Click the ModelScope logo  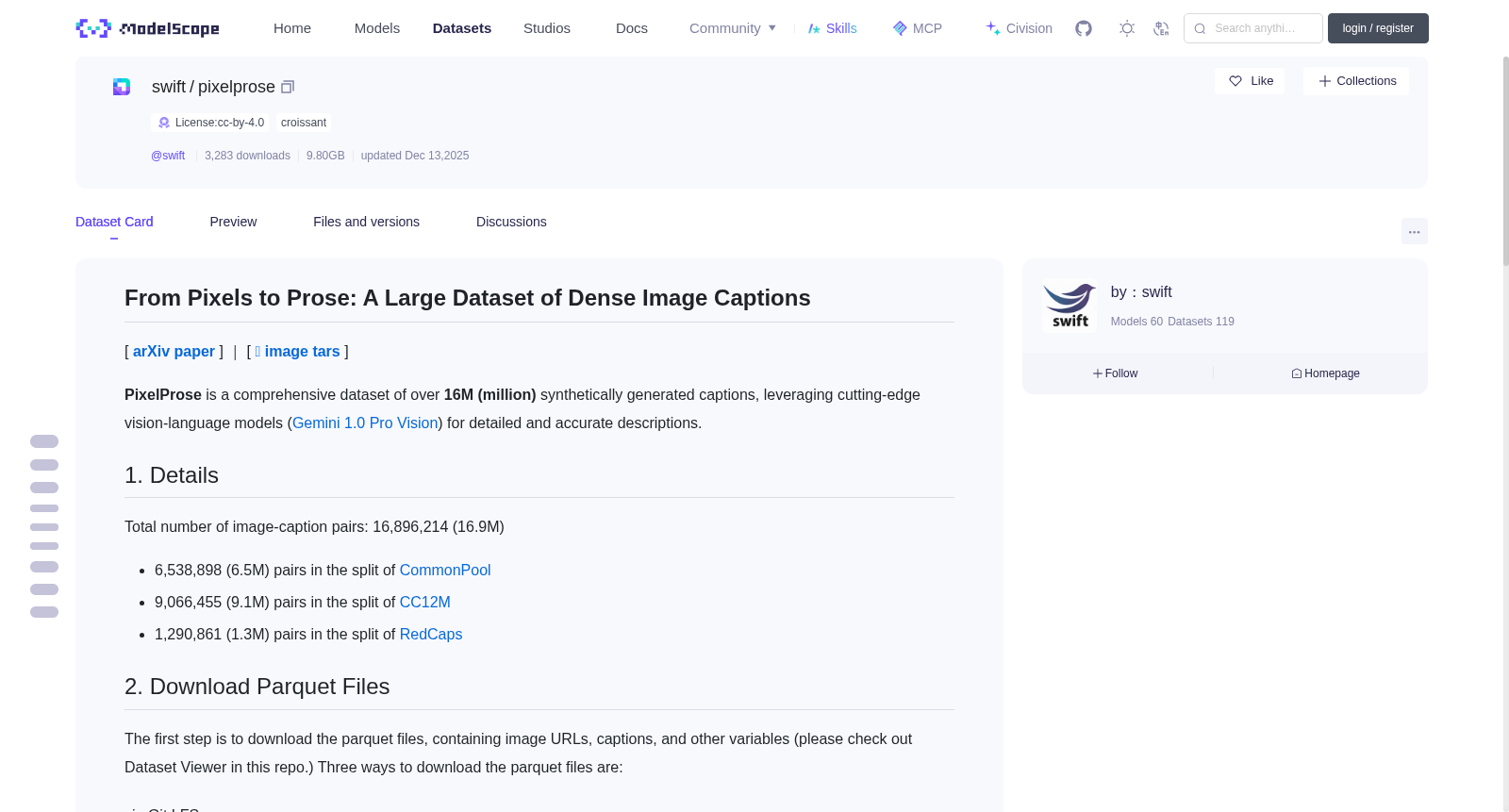click(147, 28)
